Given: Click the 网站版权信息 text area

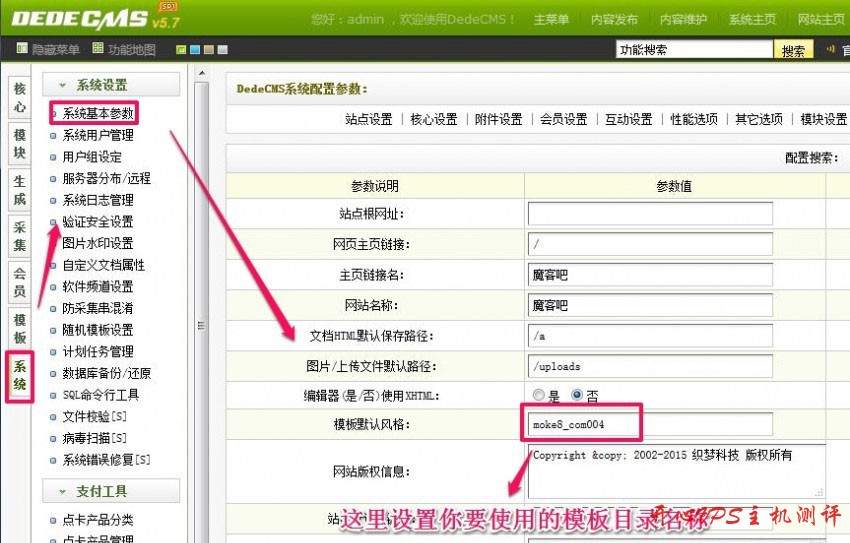Looking at the screenshot, I should (677, 471).
